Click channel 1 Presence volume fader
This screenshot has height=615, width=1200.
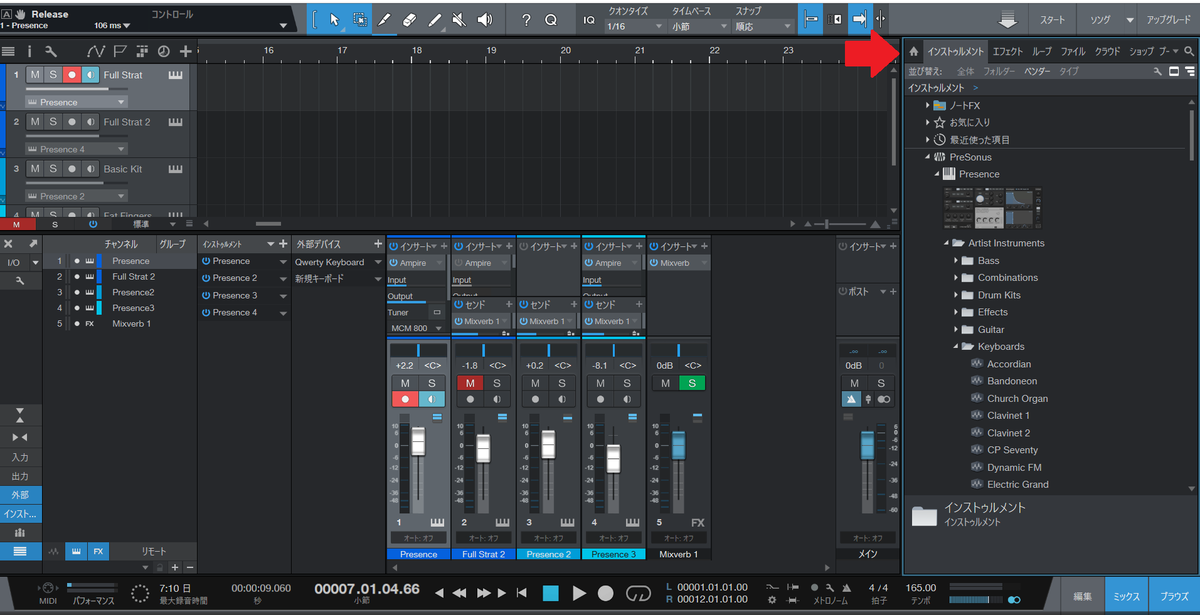[418, 440]
